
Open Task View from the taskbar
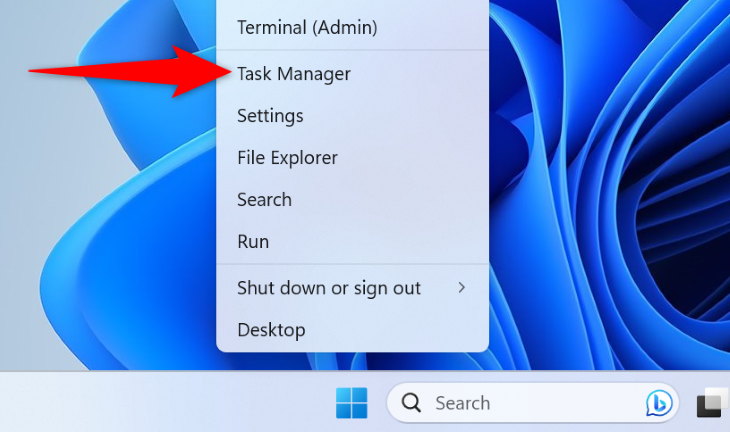[x=710, y=404]
